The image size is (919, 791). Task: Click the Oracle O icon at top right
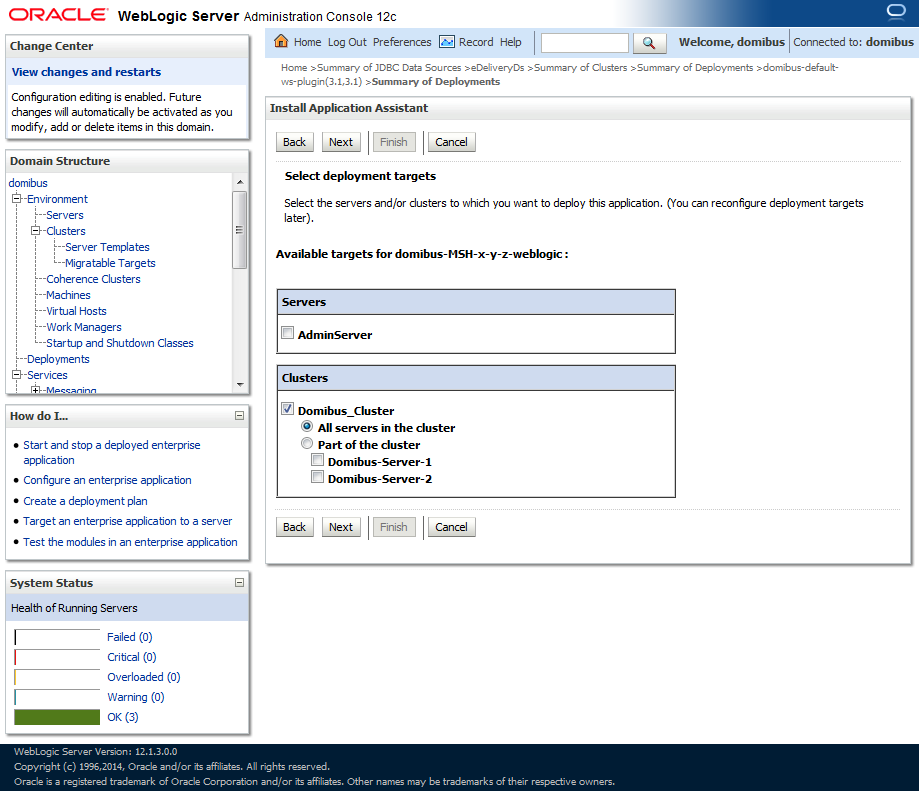(896, 12)
